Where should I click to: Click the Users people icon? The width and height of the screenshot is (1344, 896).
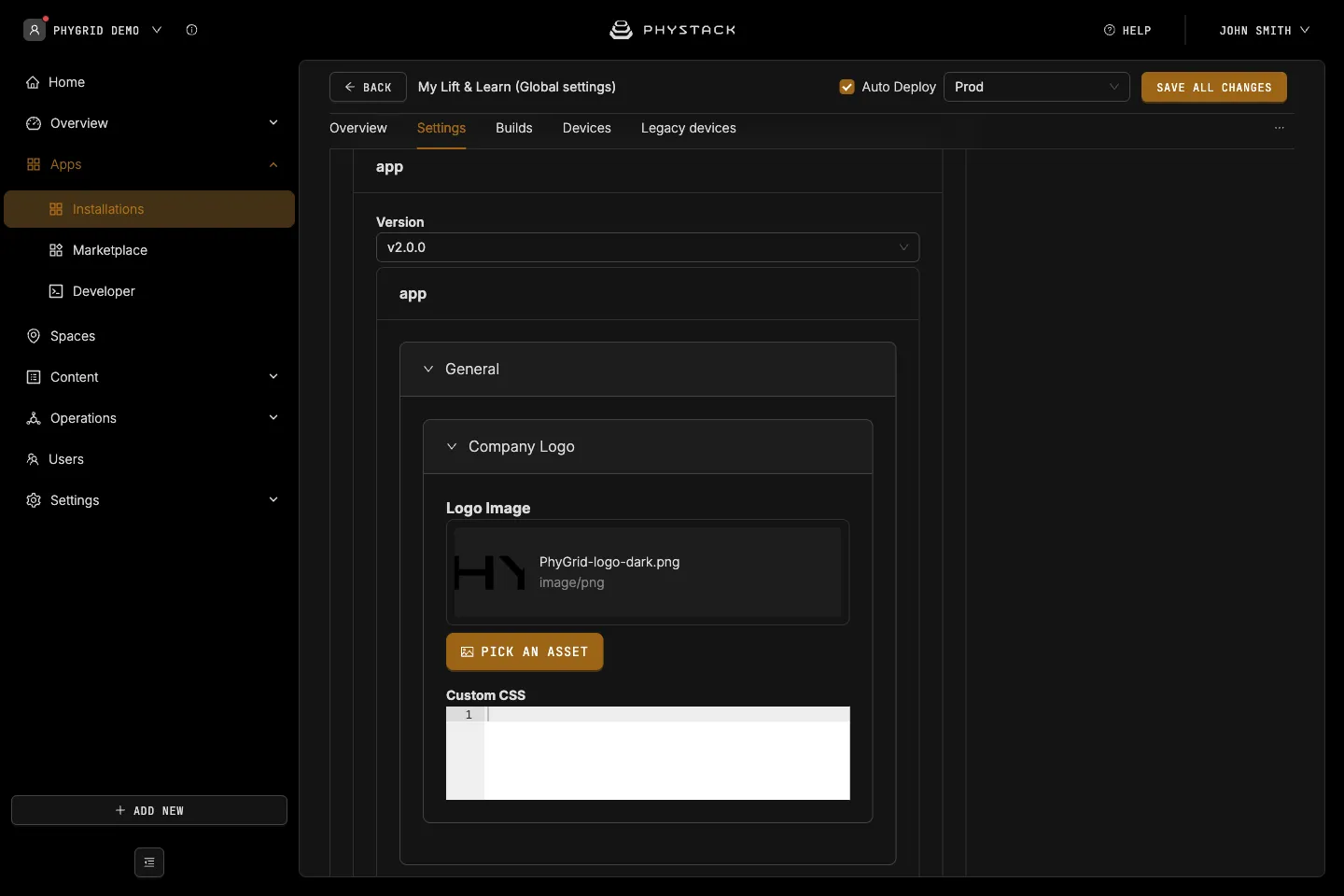[33, 459]
